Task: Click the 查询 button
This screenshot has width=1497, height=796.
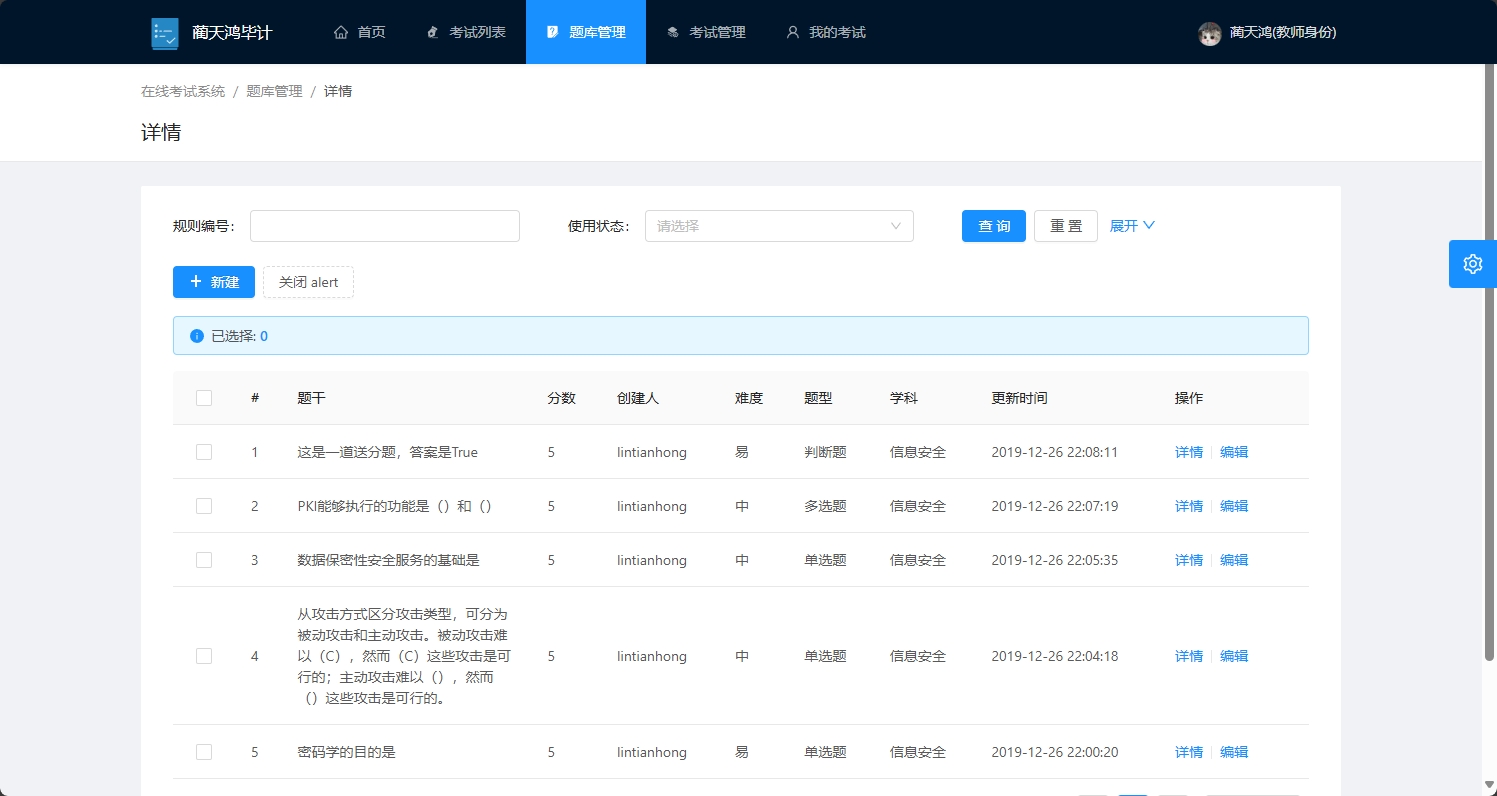Action: [994, 226]
